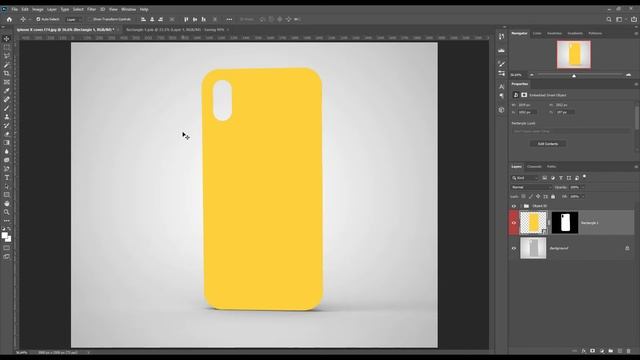Switch to the Paths tab
This screenshot has height=360, width=640.
pos(551,167)
